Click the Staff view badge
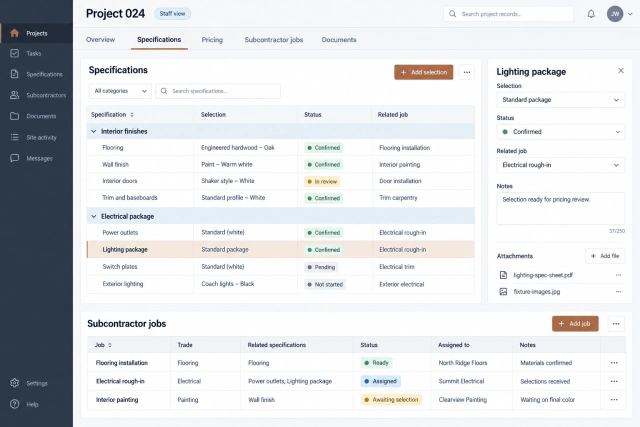The height and width of the screenshot is (427, 640). coord(172,13)
